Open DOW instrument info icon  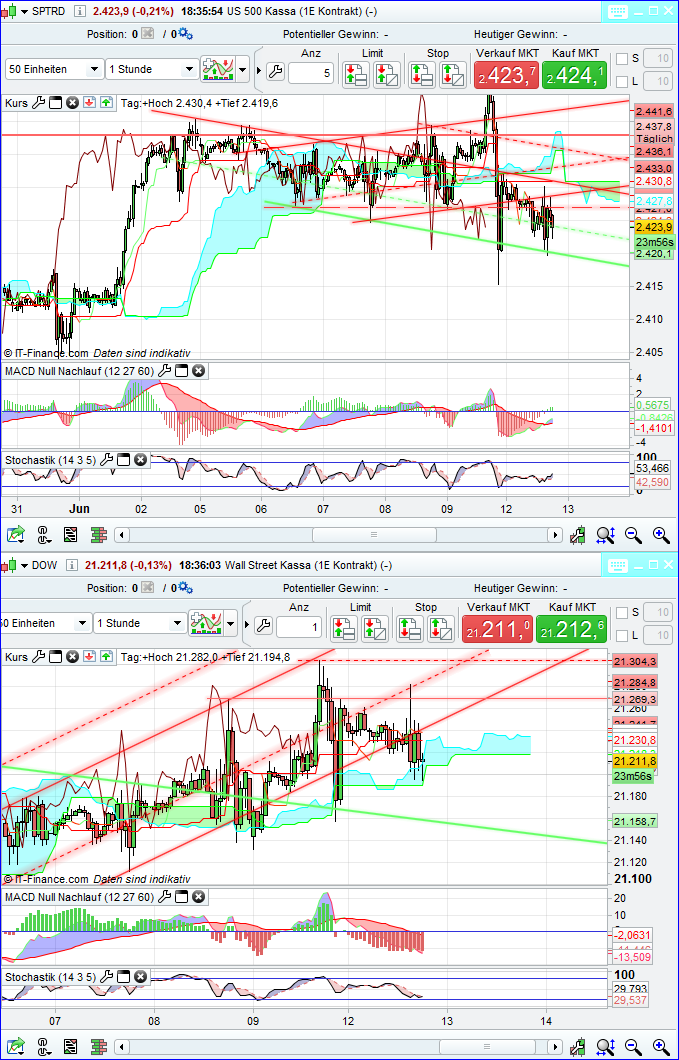[x=72, y=565]
